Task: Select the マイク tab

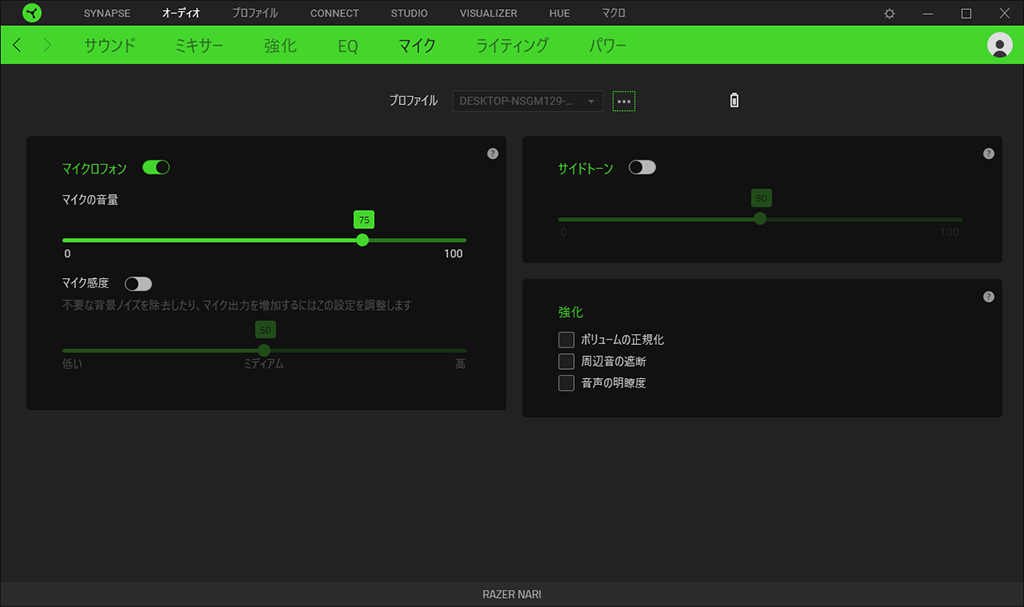Action: pyautogui.click(x=417, y=45)
